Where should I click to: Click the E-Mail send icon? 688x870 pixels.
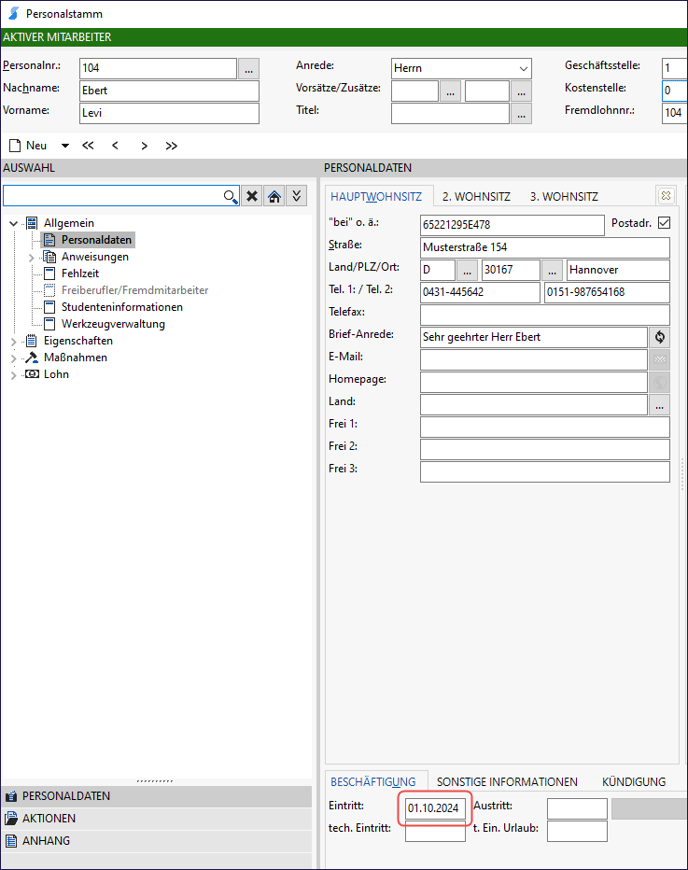tap(660, 360)
